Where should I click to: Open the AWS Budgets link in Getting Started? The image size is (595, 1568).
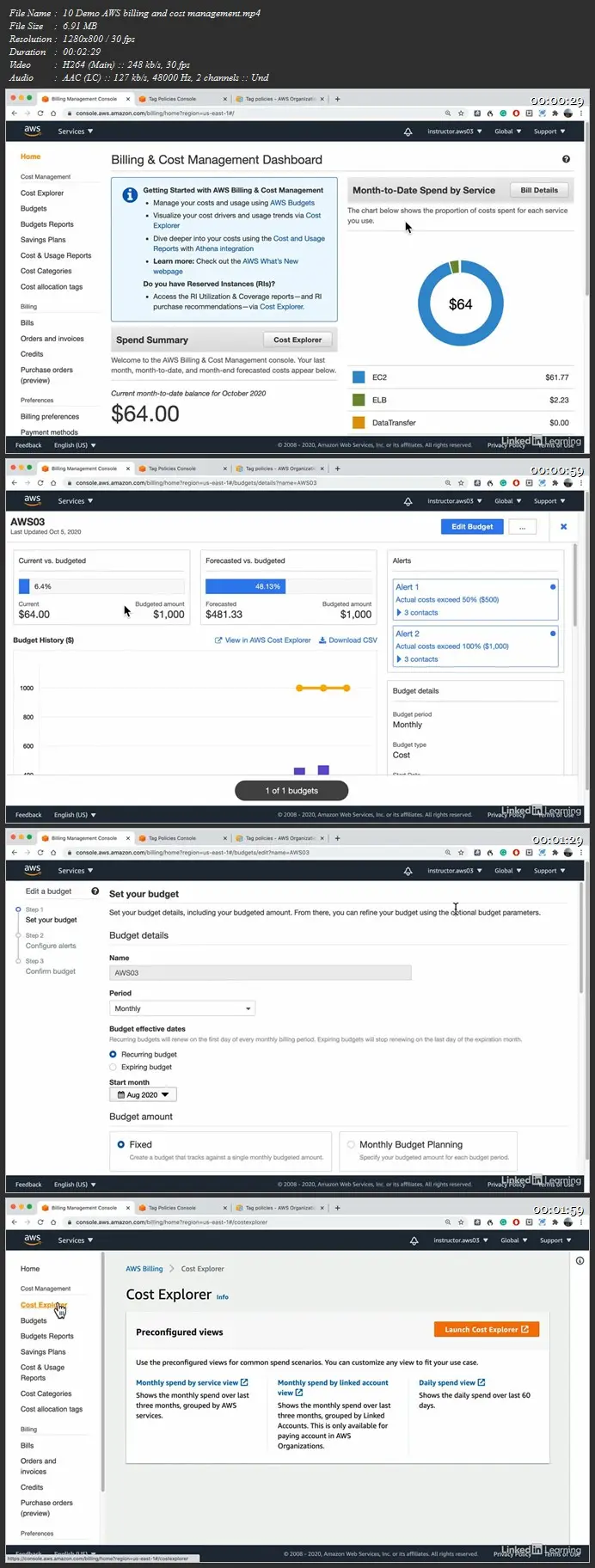[x=292, y=203]
